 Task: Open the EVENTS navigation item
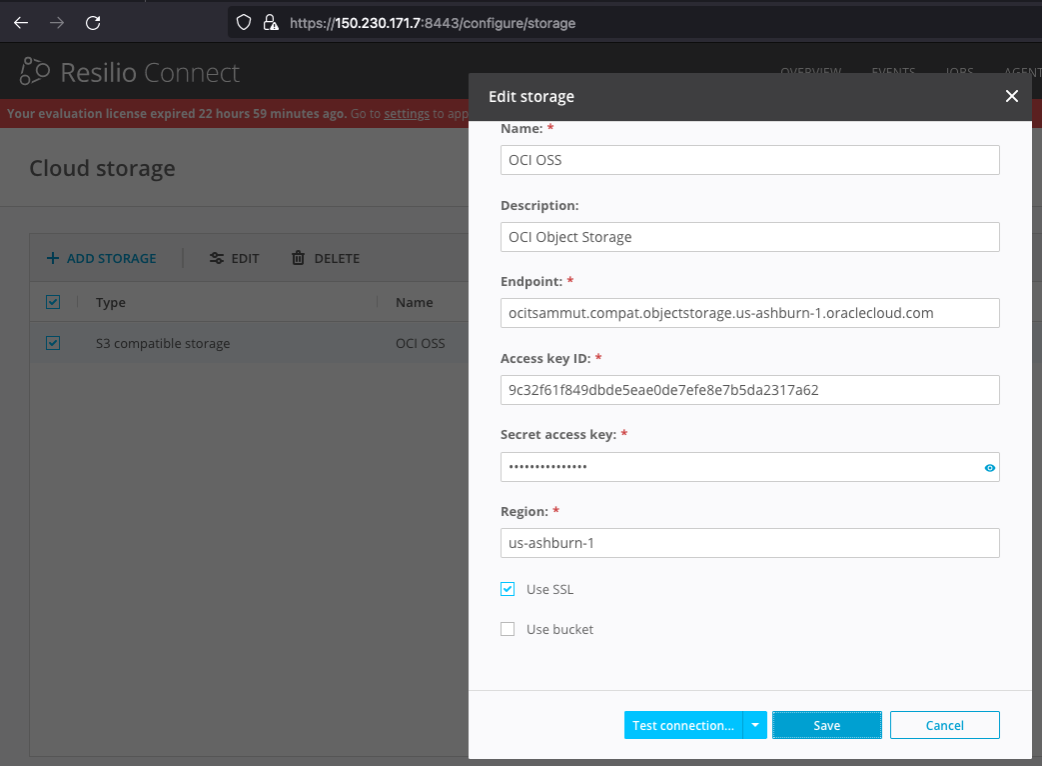click(x=893, y=73)
